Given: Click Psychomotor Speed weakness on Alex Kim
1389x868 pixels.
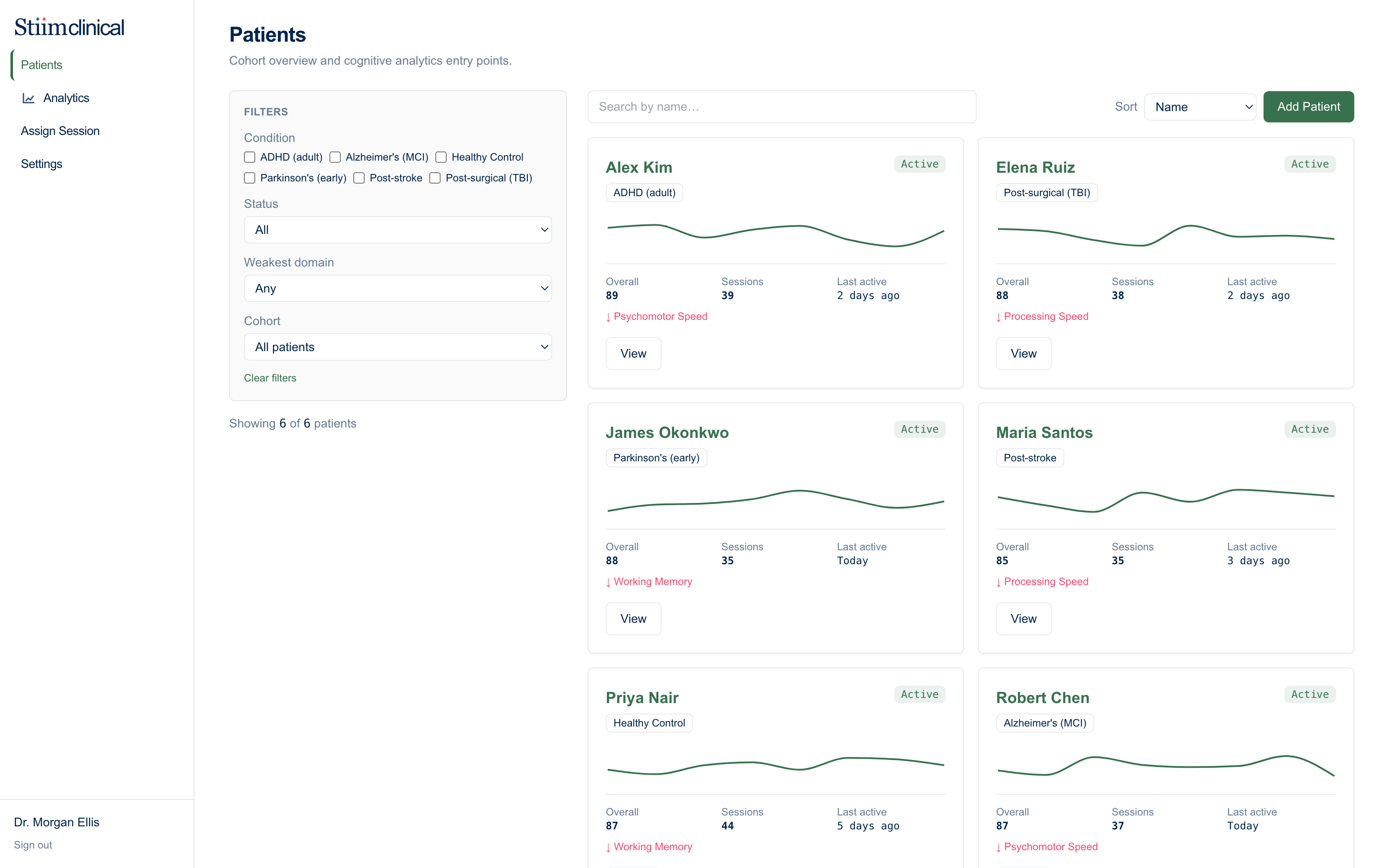Looking at the screenshot, I should (x=657, y=316).
